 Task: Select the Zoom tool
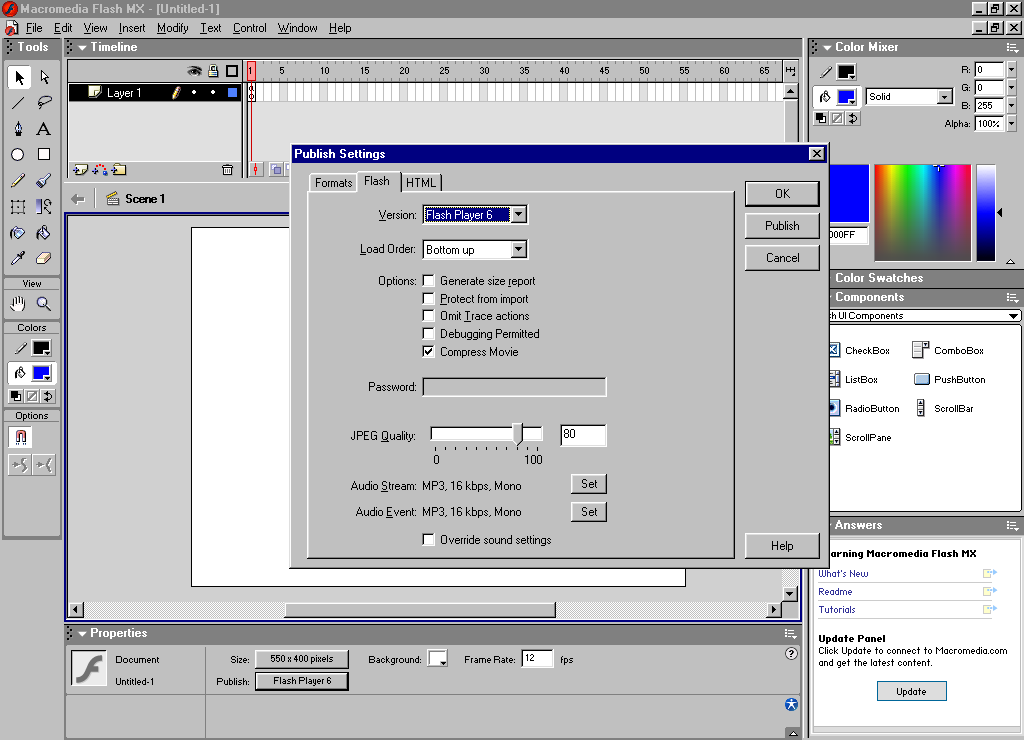pos(44,304)
